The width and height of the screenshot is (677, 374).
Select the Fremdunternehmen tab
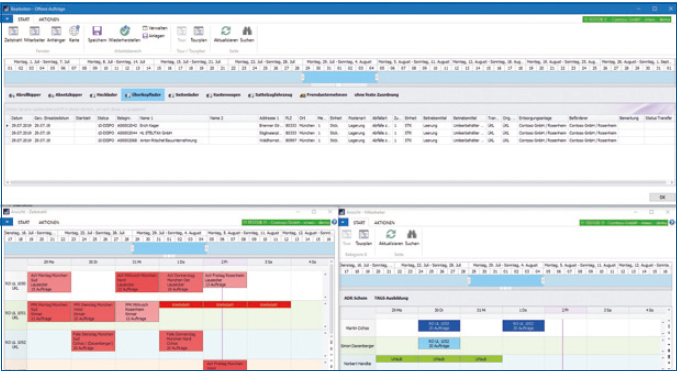(323, 95)
